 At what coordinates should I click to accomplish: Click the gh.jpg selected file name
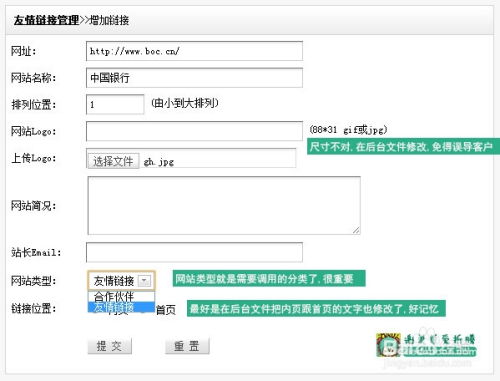tap(159, 162)
